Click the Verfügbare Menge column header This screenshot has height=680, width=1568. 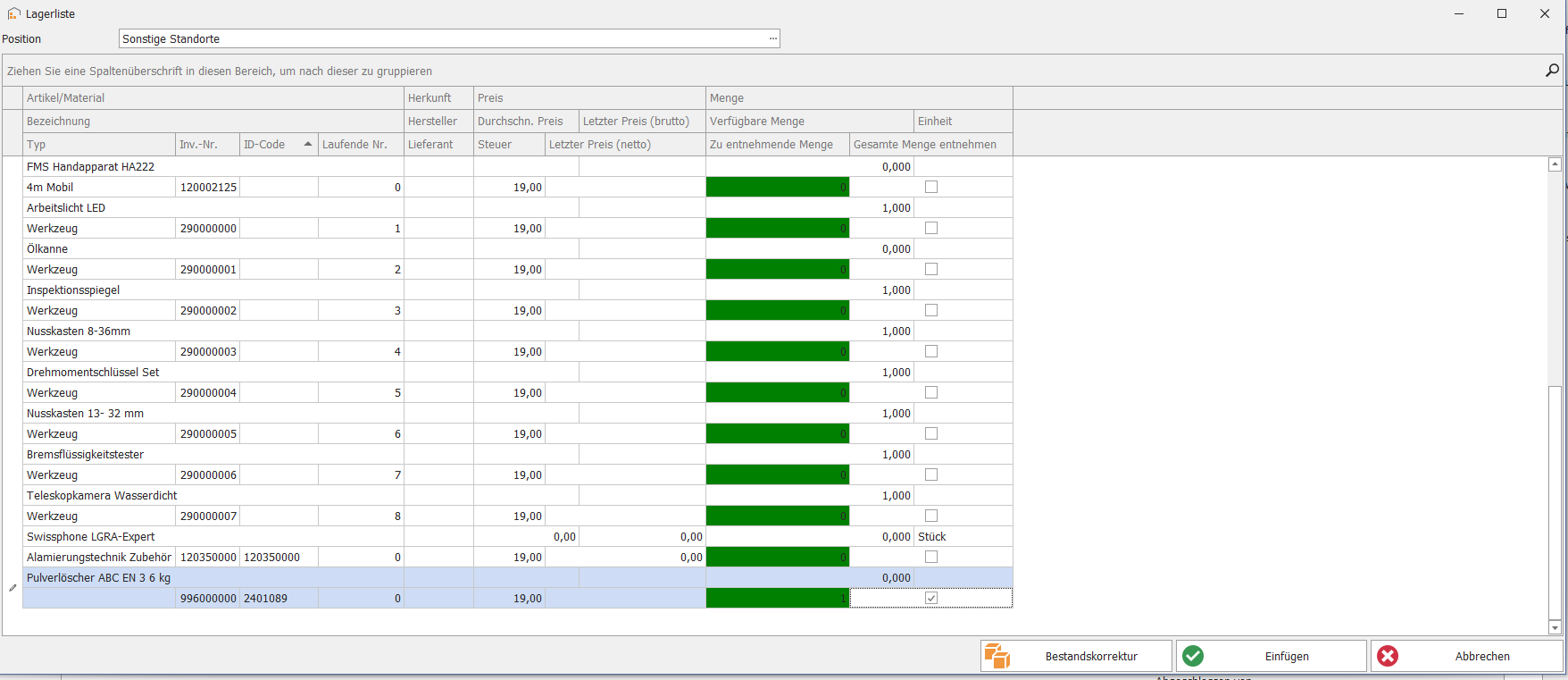tap(809, 121)
